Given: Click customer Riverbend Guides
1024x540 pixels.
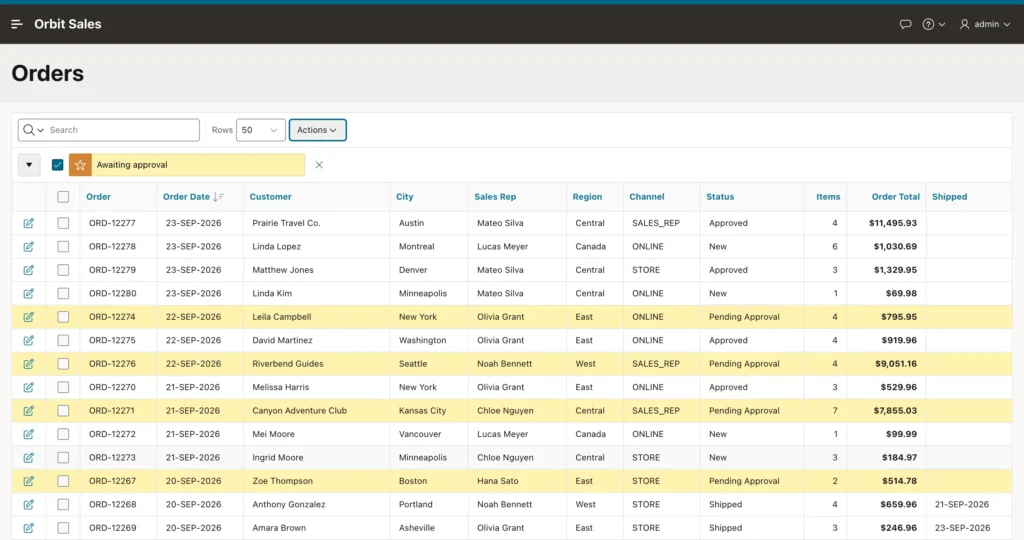Looking at the screenshot, I should (x=288, y=364).
